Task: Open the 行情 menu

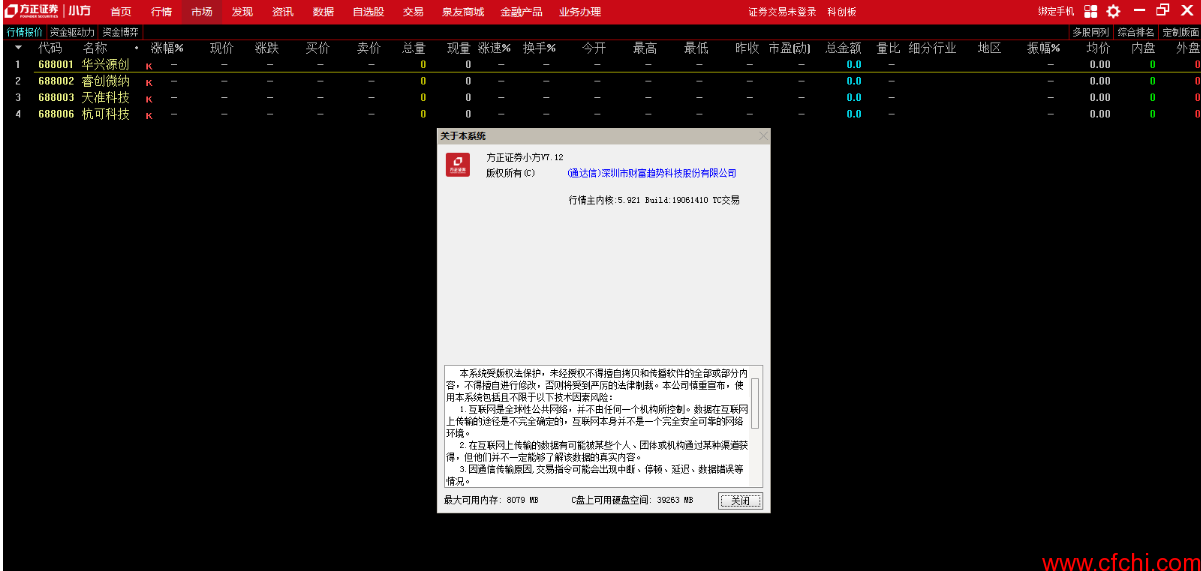Action: click(161, 12)
